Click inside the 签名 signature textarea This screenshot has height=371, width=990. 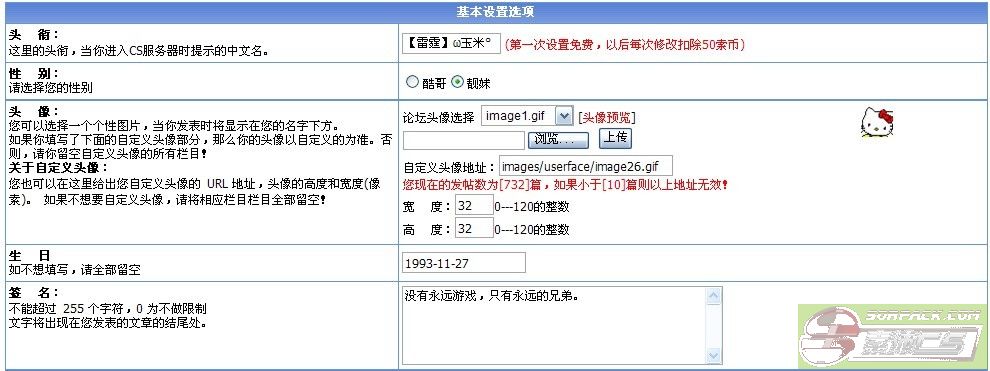[x=555, y=326]
